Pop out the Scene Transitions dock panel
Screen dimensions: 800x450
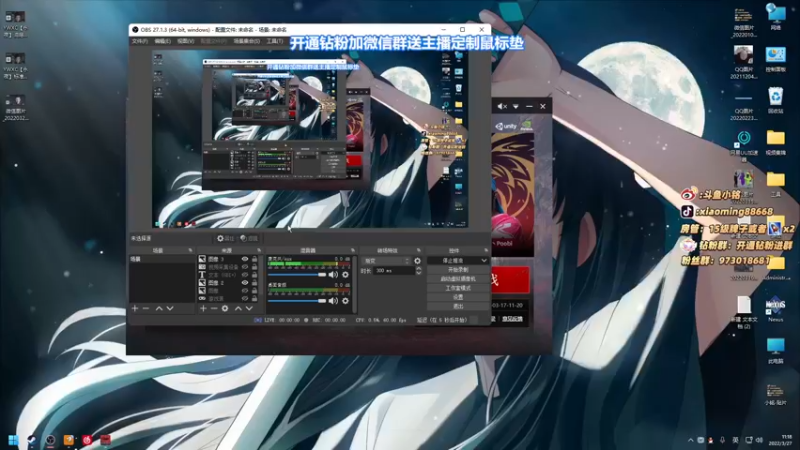click(419, 251)
